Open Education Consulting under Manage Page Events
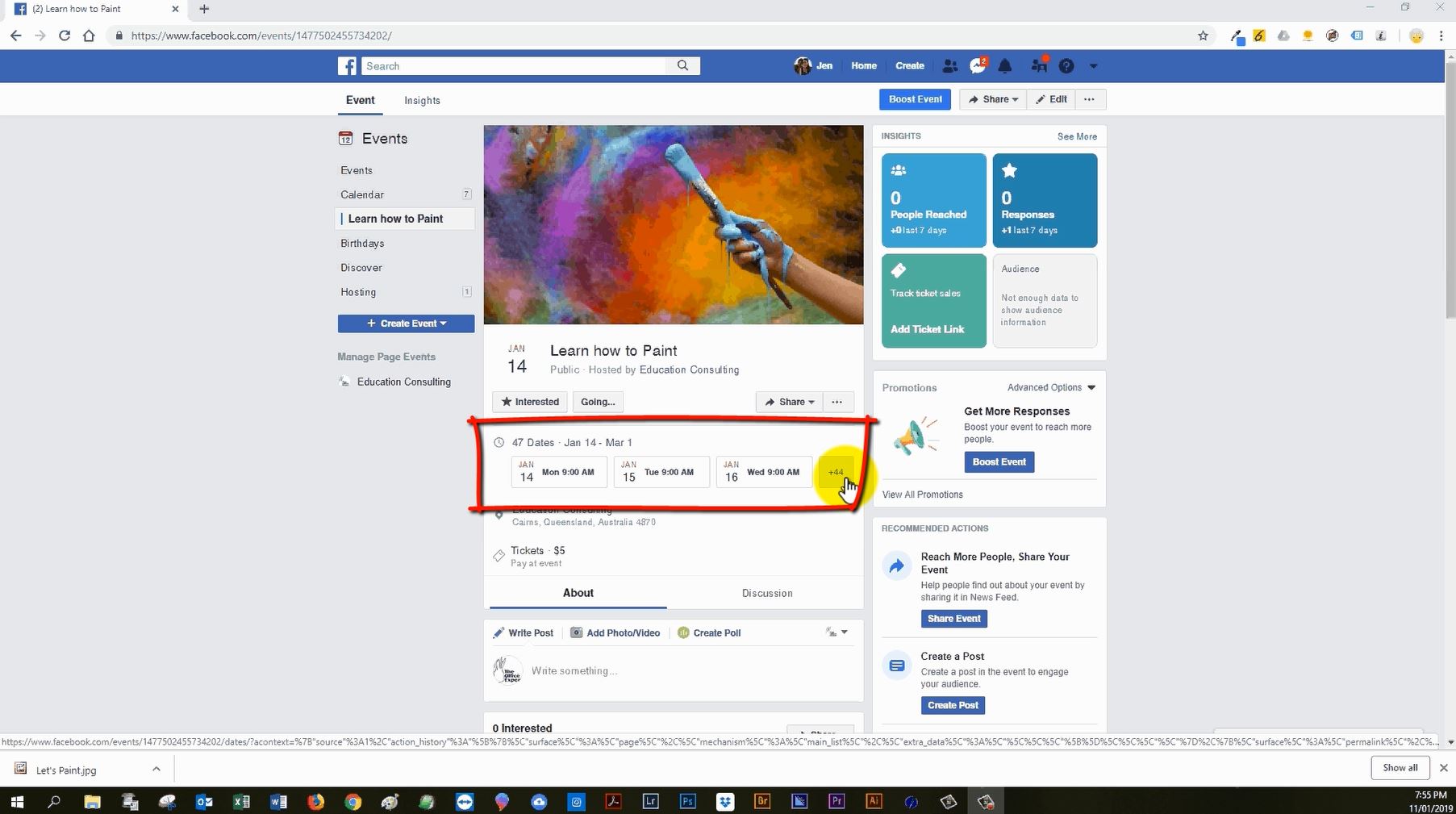 (x=403, y=382)
